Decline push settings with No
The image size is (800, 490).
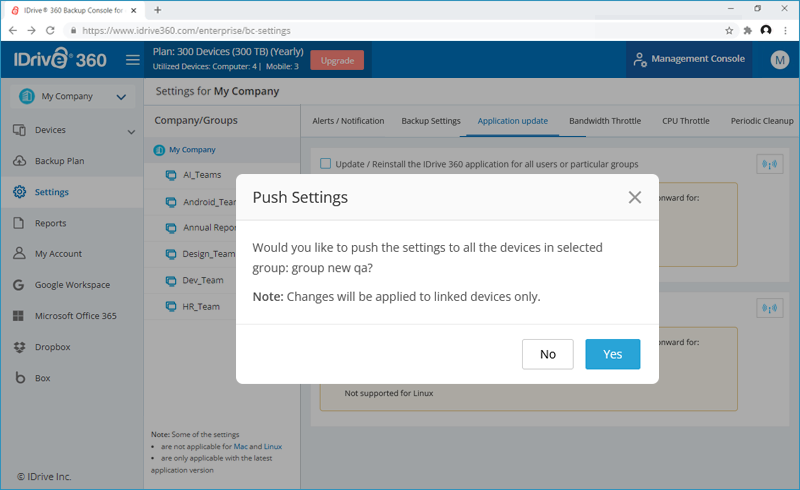(x=547, y=354)
